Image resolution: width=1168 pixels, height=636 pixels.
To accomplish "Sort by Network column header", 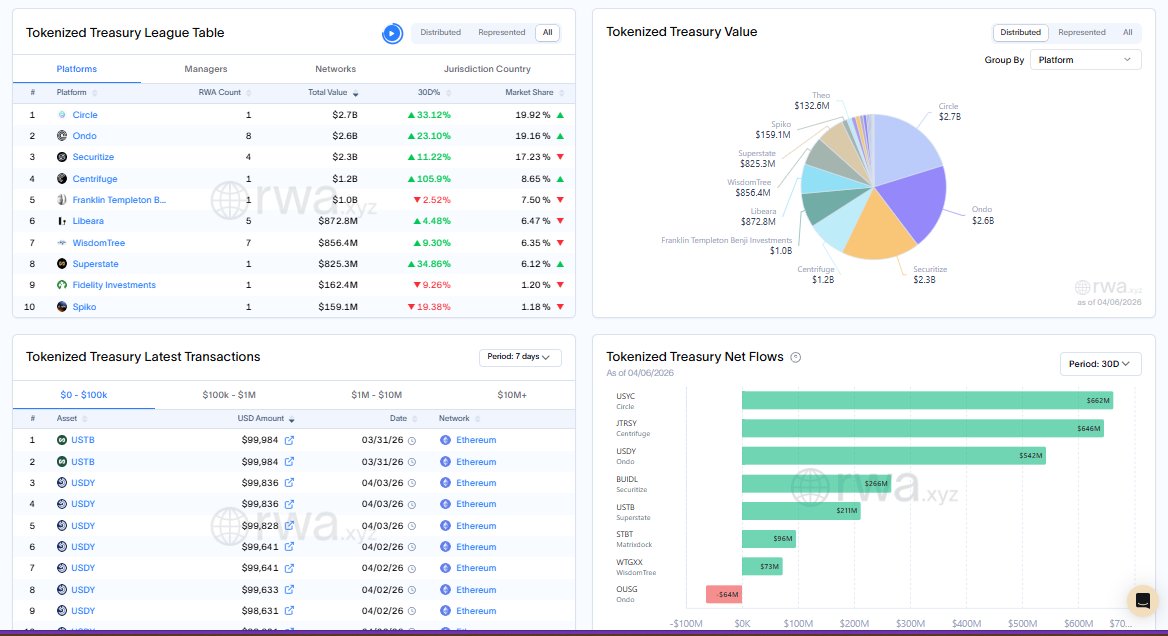I will pos(459,419).
